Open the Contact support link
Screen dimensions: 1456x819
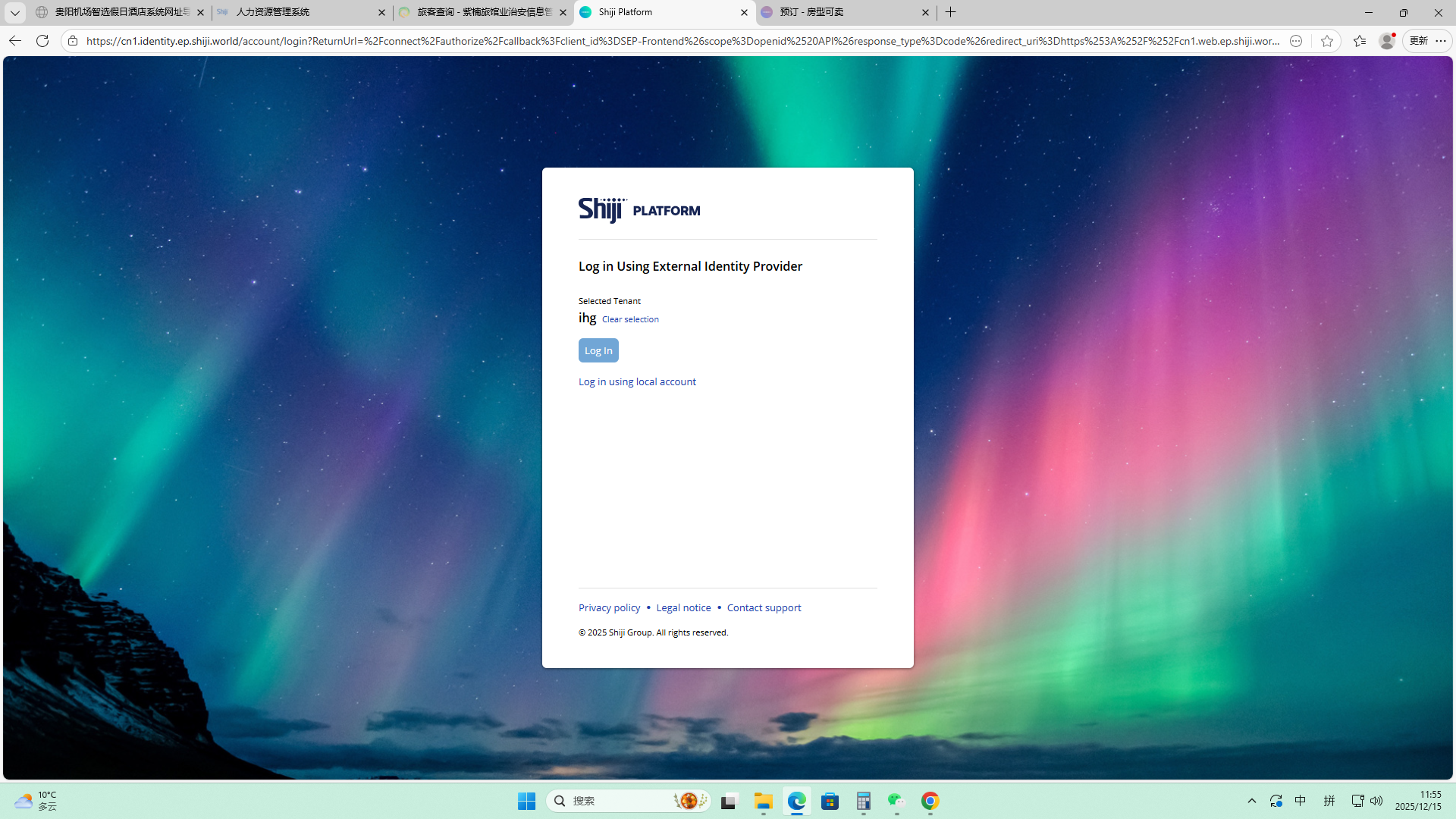pyautogui.click(x=764, y=607)
